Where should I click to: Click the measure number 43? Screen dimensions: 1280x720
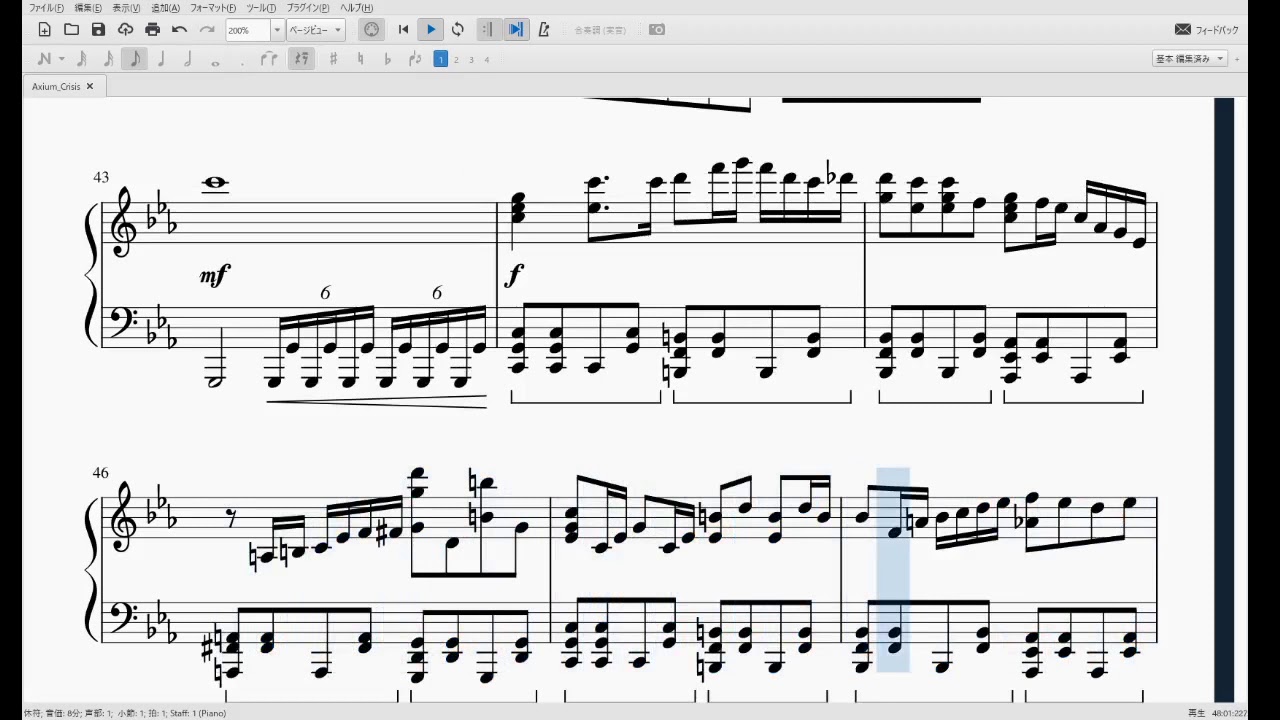point(100,177)
